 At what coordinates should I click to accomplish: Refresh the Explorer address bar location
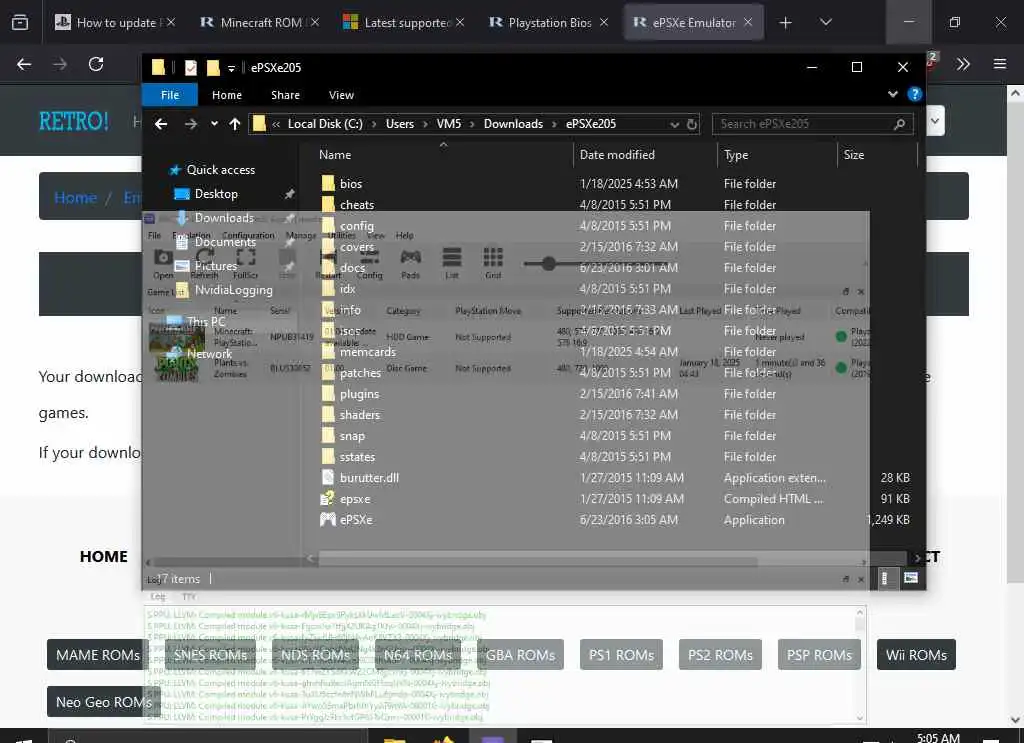click(692, 124)
